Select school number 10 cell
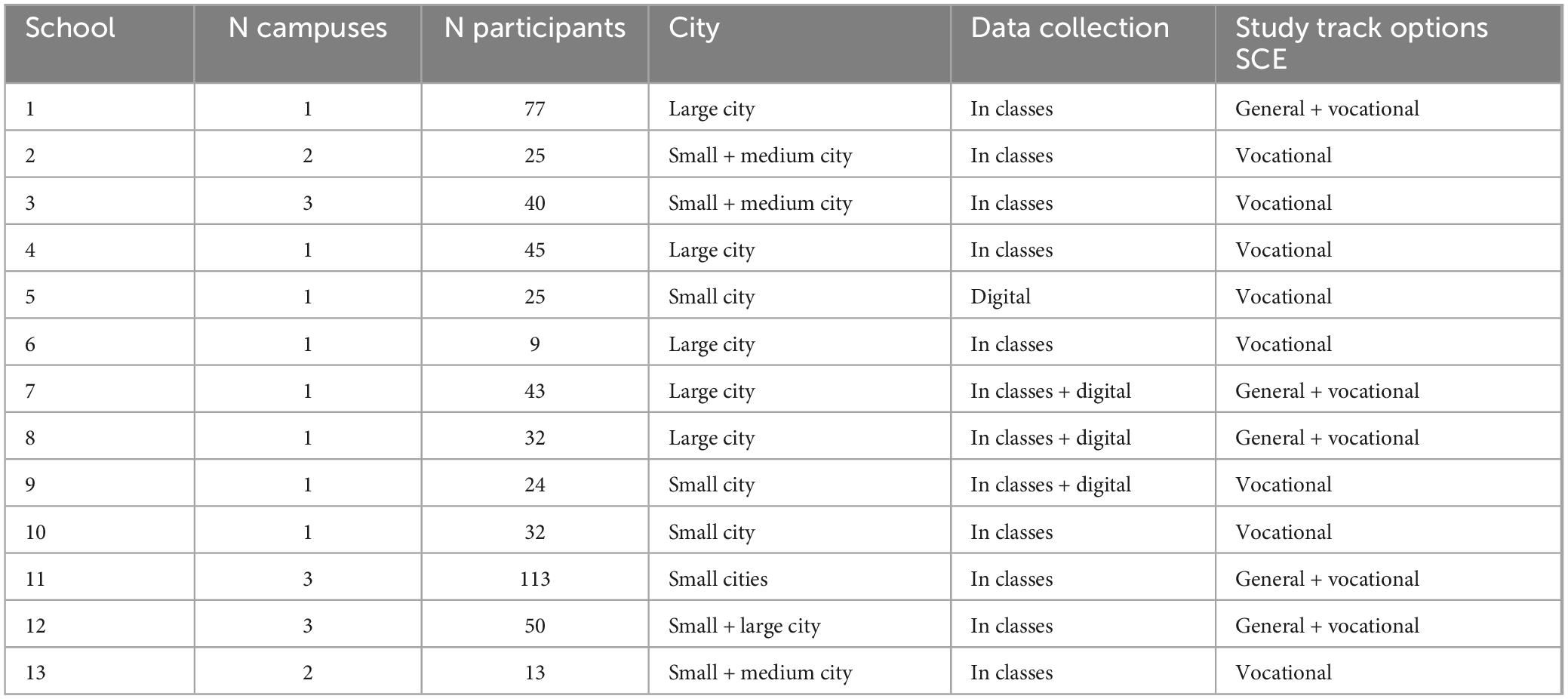This screenshot has height=699, width=1568. pos(100,532)
